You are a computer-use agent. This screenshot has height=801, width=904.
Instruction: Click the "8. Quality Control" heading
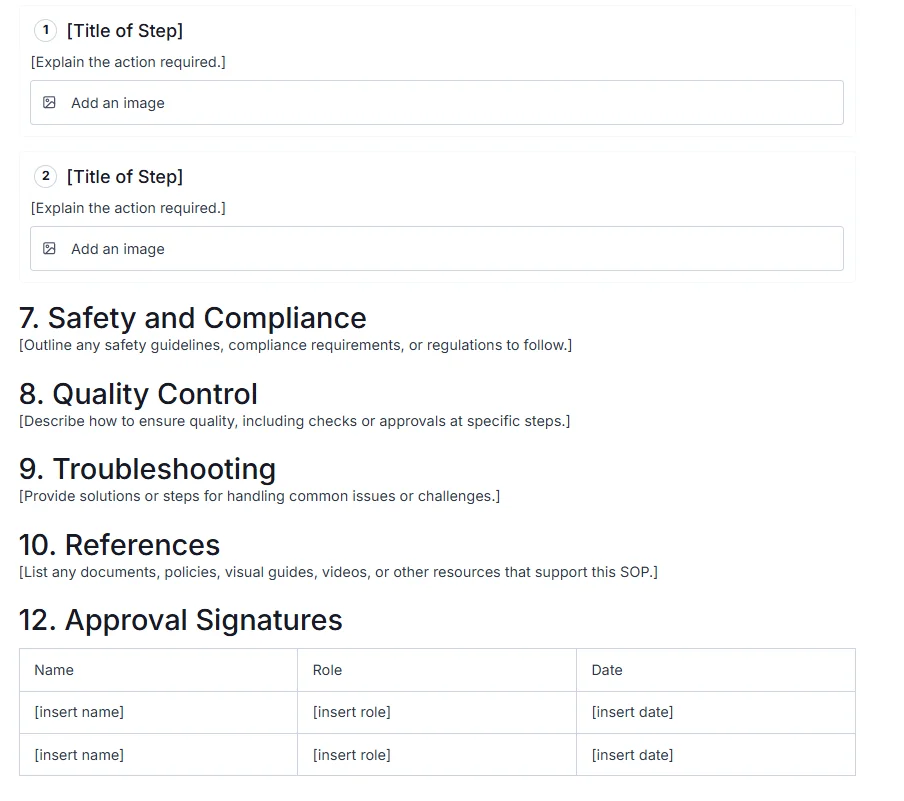[x=139, y=394]
